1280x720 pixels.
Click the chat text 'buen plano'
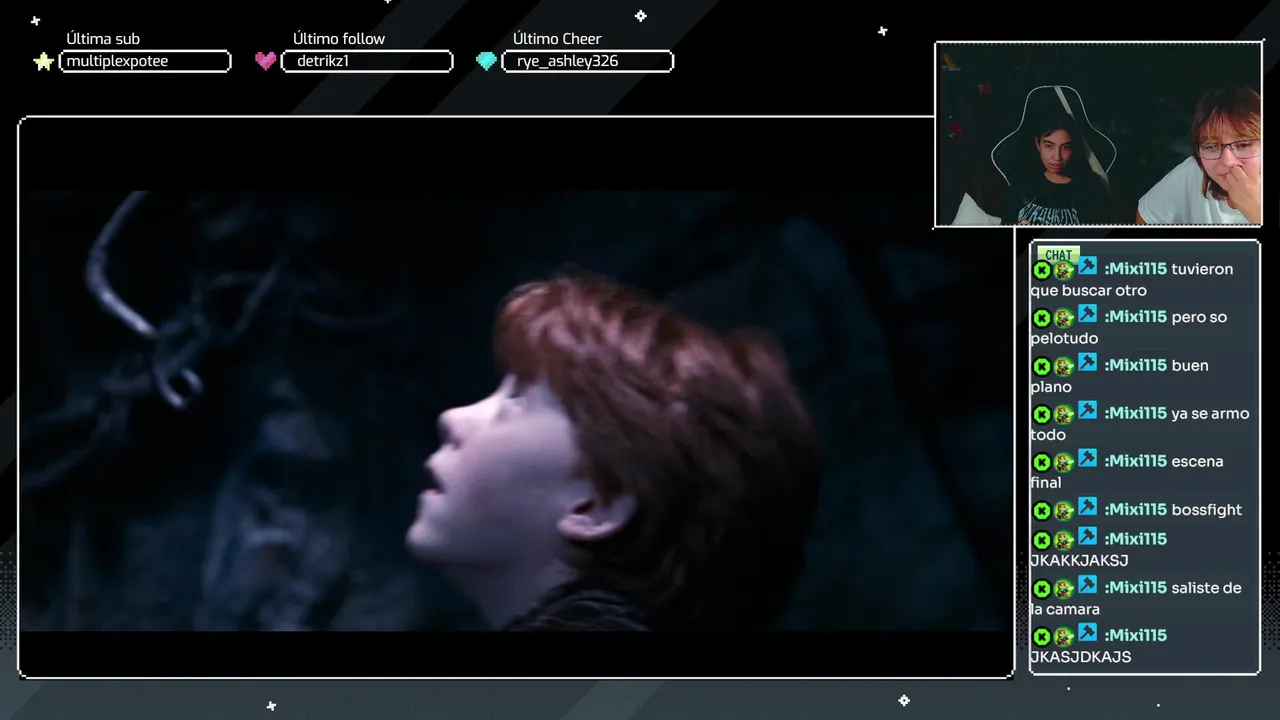click(x=1120, y=376)
